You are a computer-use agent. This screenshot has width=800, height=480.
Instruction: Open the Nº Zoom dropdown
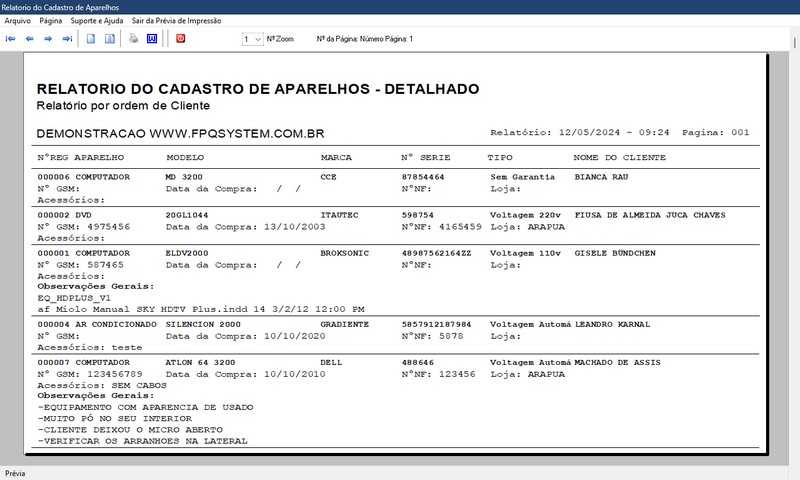[251, 39]
